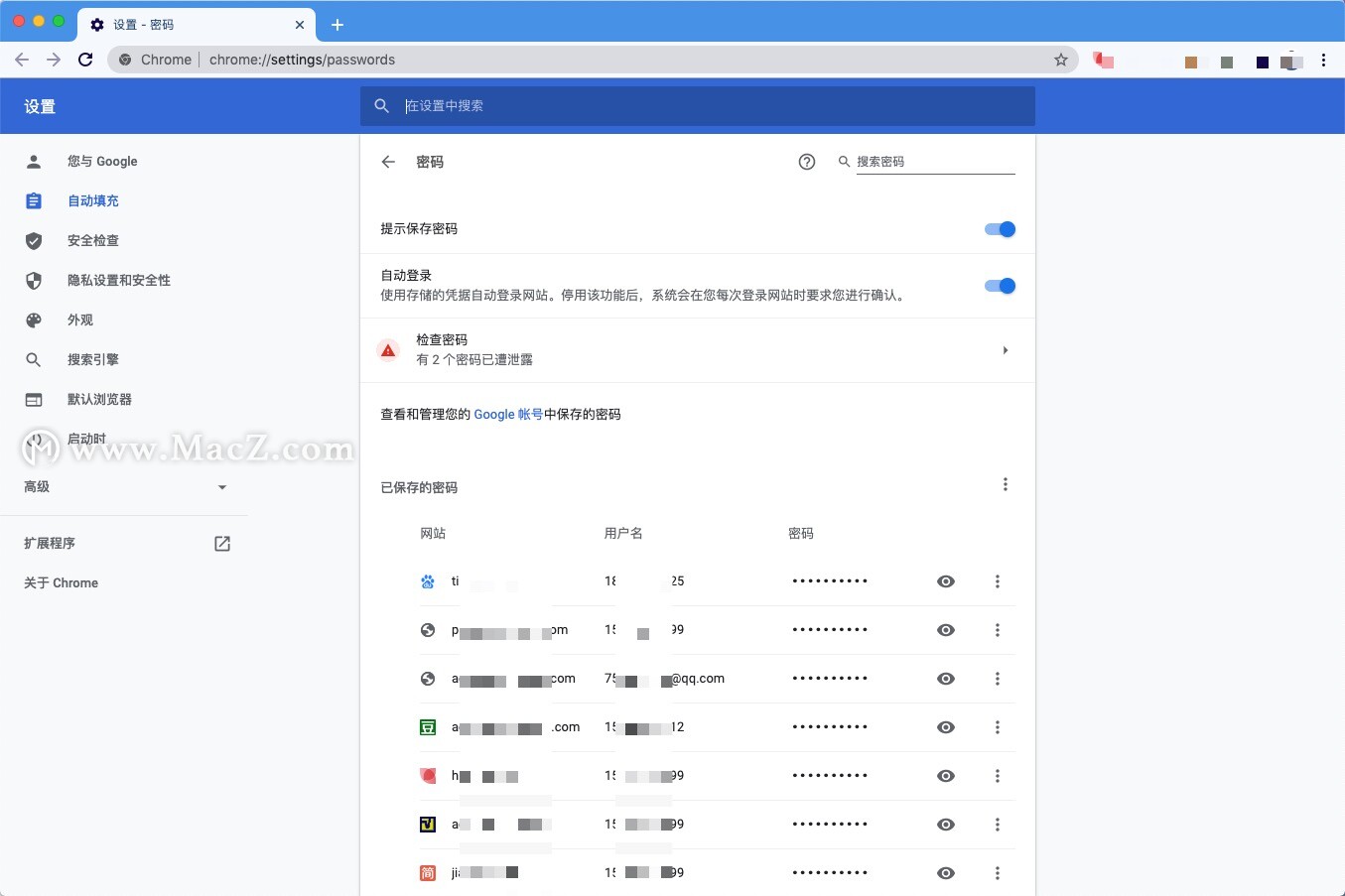Screen dimensions: 1345x896
Task: Open saved passwords section more options
Action: click(x=1006, y=484)
